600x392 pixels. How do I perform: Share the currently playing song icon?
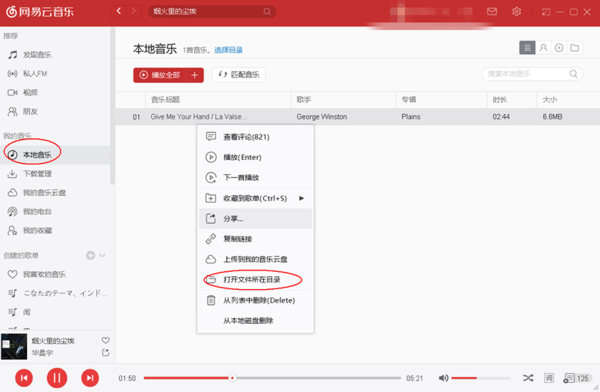[106, 353]
